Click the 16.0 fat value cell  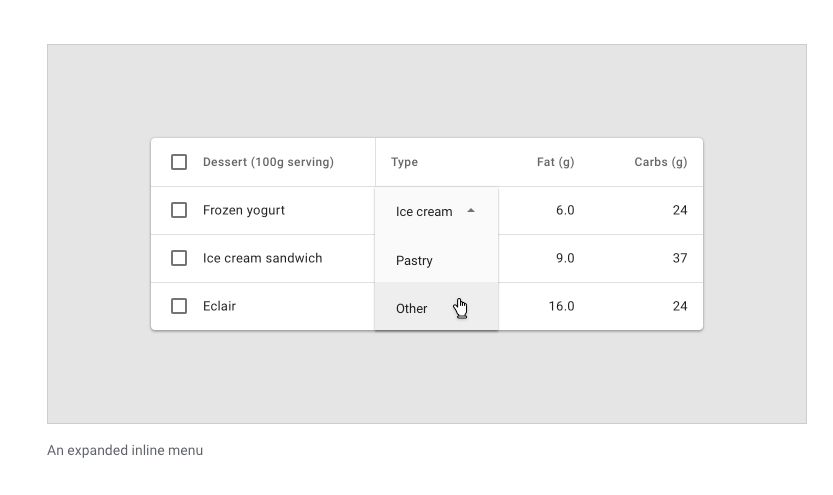coord(561,306)
